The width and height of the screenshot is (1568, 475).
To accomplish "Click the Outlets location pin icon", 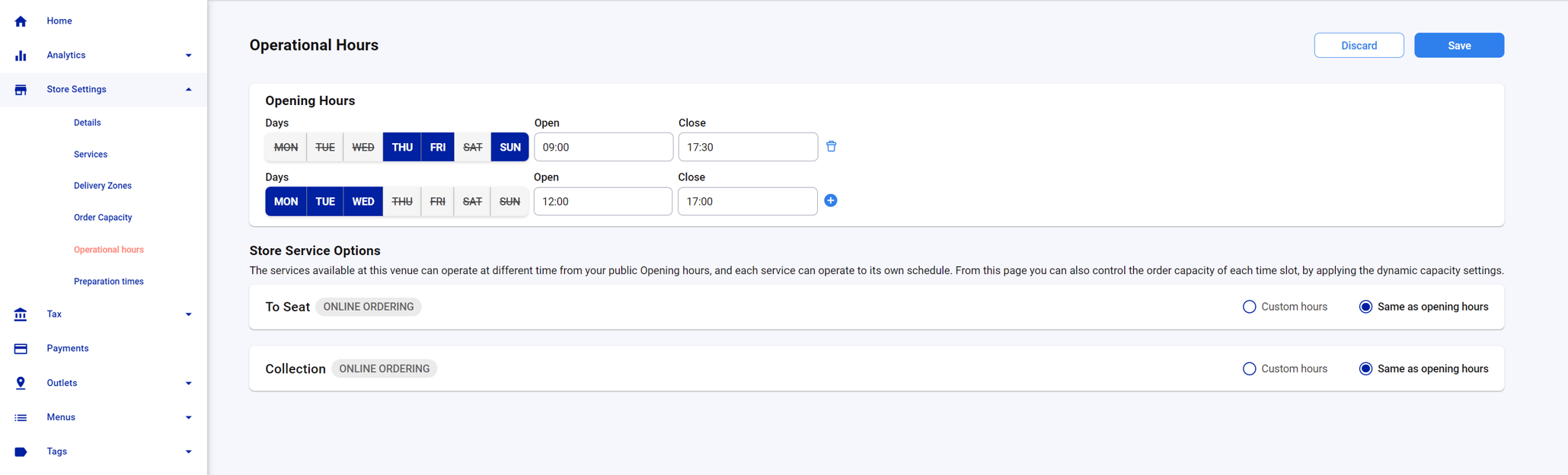I will pyautogui.click(x=21, y=383).
